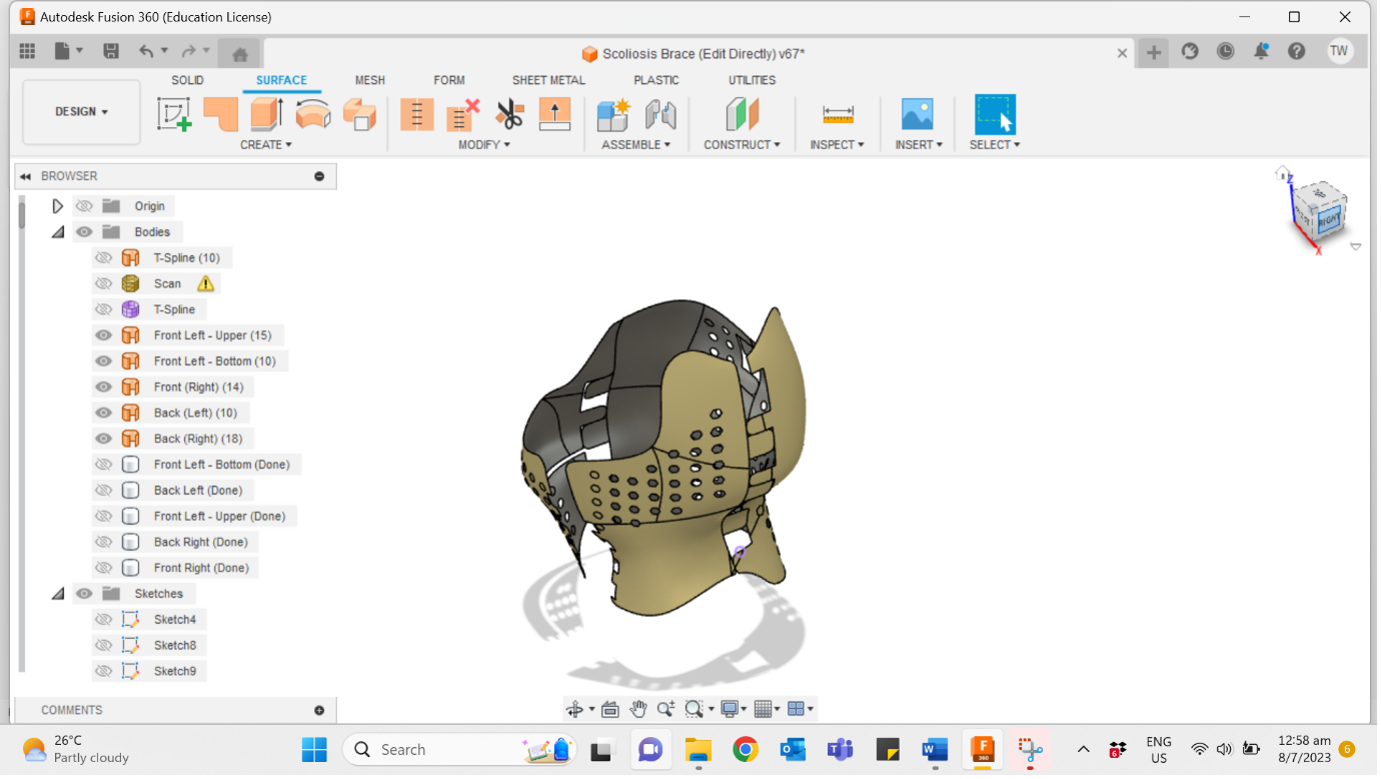Save the document with the floppy disk icon

coord(111,51)
